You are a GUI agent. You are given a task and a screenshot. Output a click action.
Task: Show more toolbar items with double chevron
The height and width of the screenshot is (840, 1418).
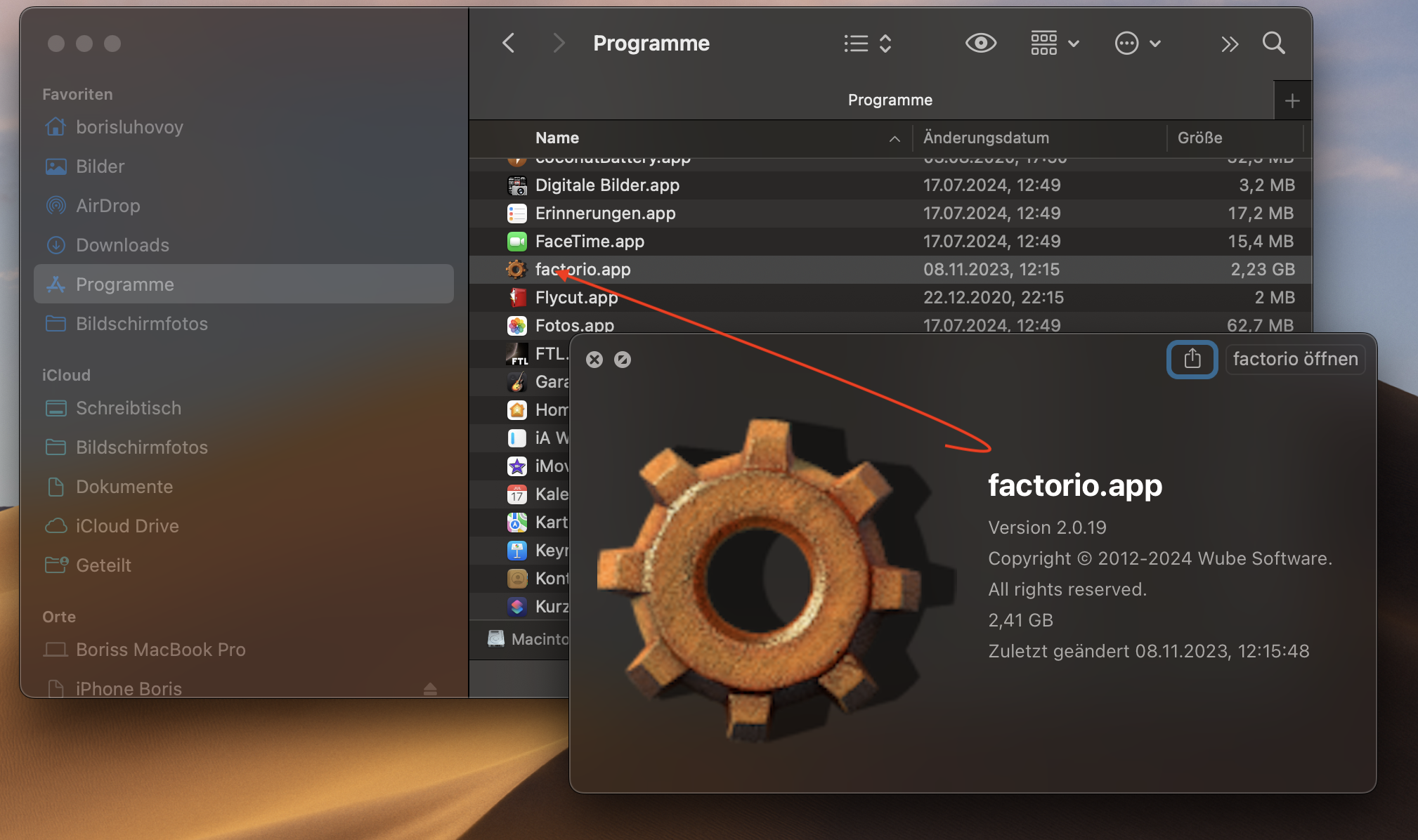[1229, 44]
